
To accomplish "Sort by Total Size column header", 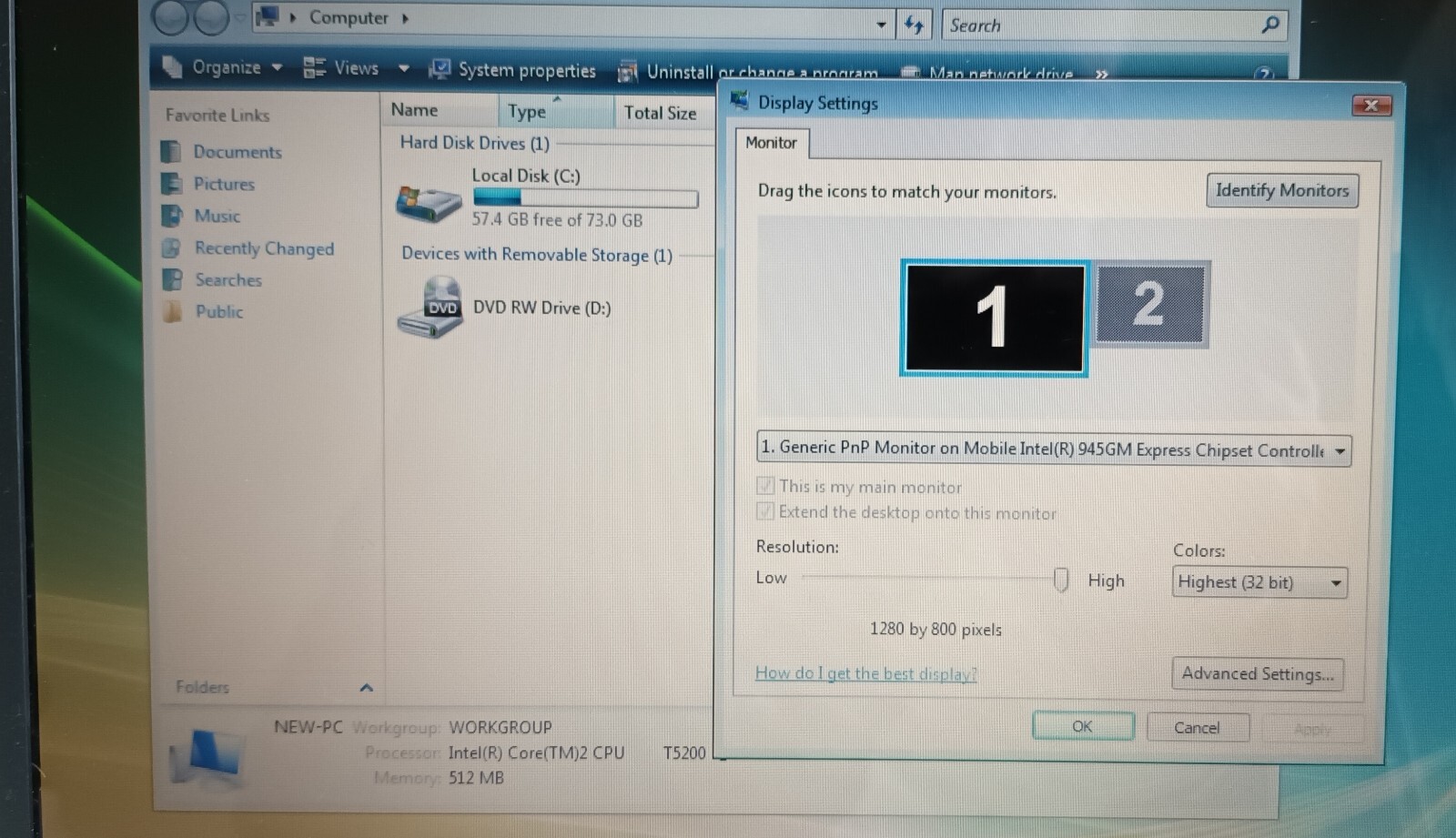I will [x=665, y=113].
